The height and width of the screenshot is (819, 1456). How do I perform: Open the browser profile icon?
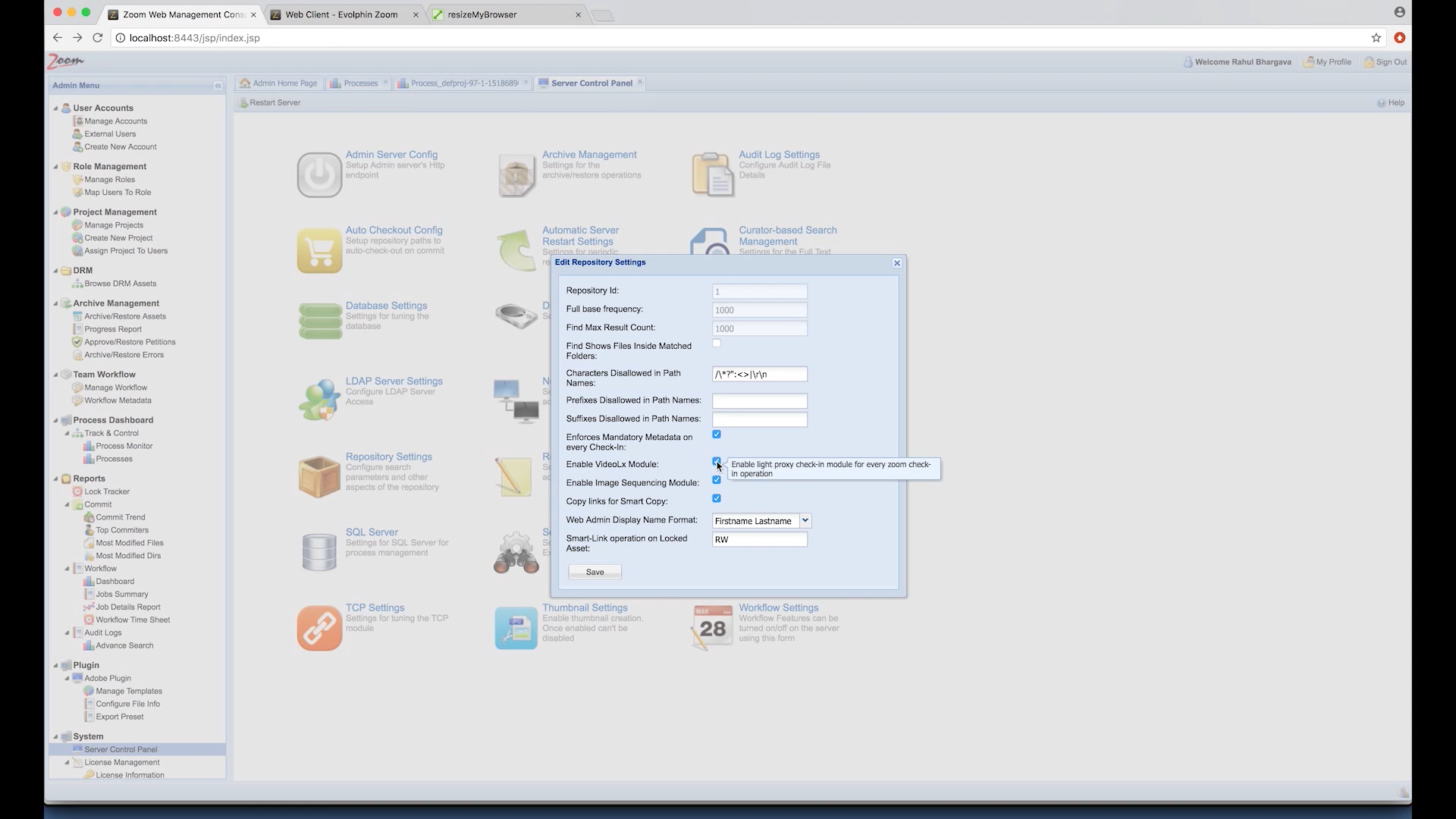click(1399, 12)
